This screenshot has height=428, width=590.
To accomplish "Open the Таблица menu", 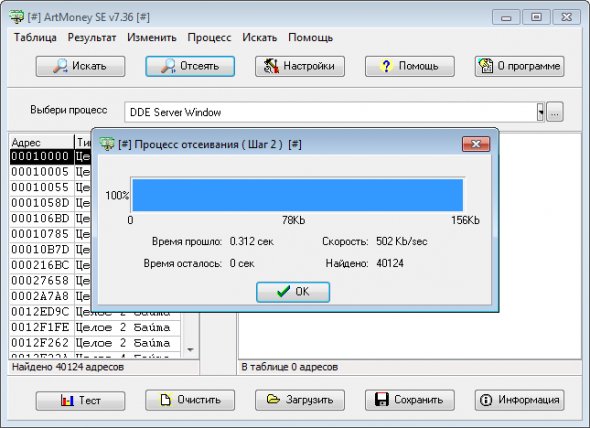I will (35, 38).
